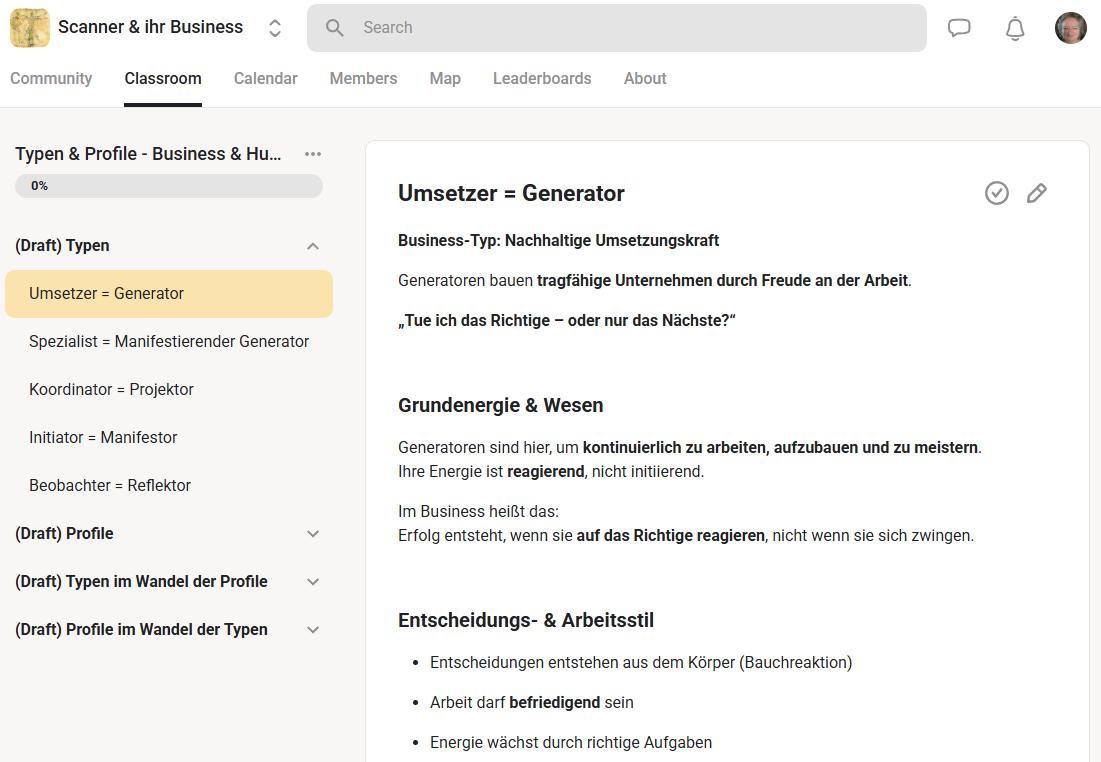Expand (Draft) Typen im Wandel der Profile
This screenshot has height=762, width=1101.
click(x=313, y=582)
